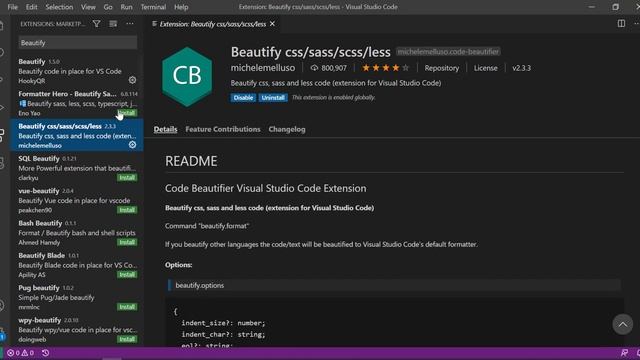
Task: Open the File menu
Action: [13, 7]
